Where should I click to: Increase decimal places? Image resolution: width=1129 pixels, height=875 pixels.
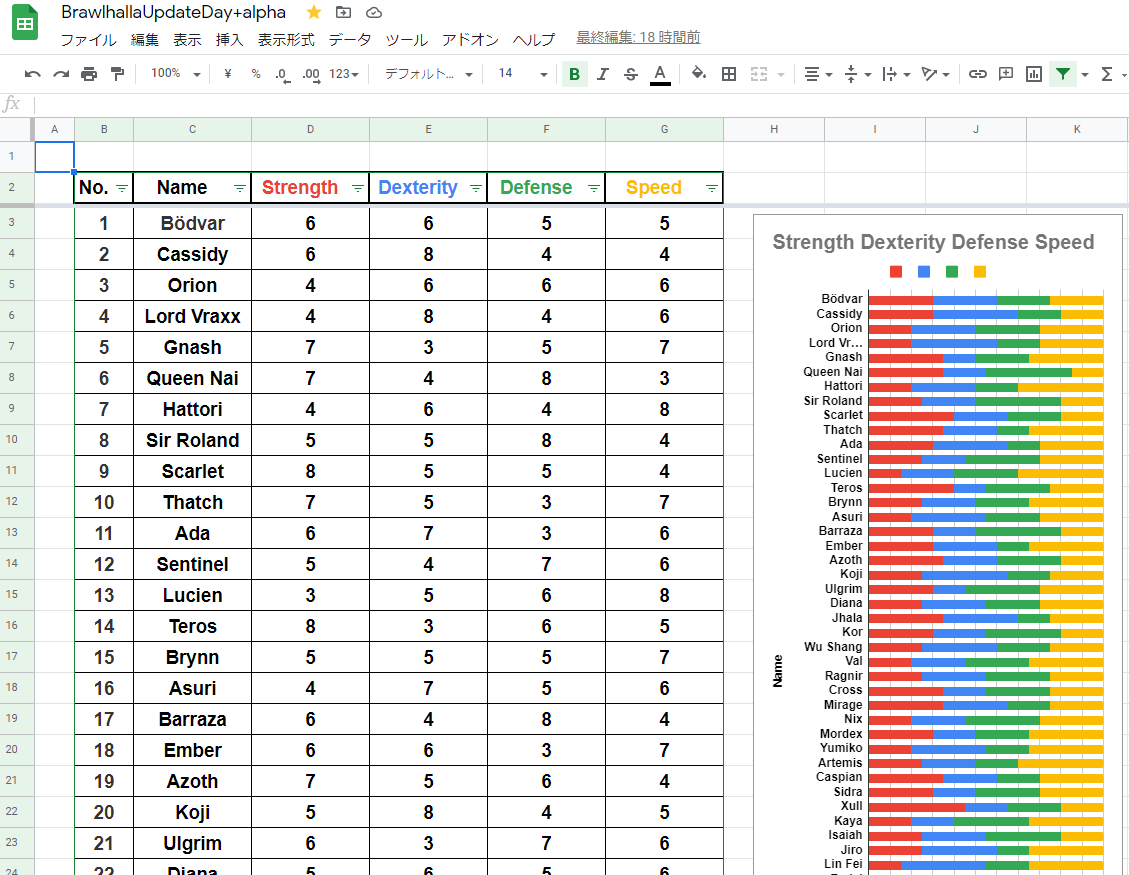pos(311,74)
